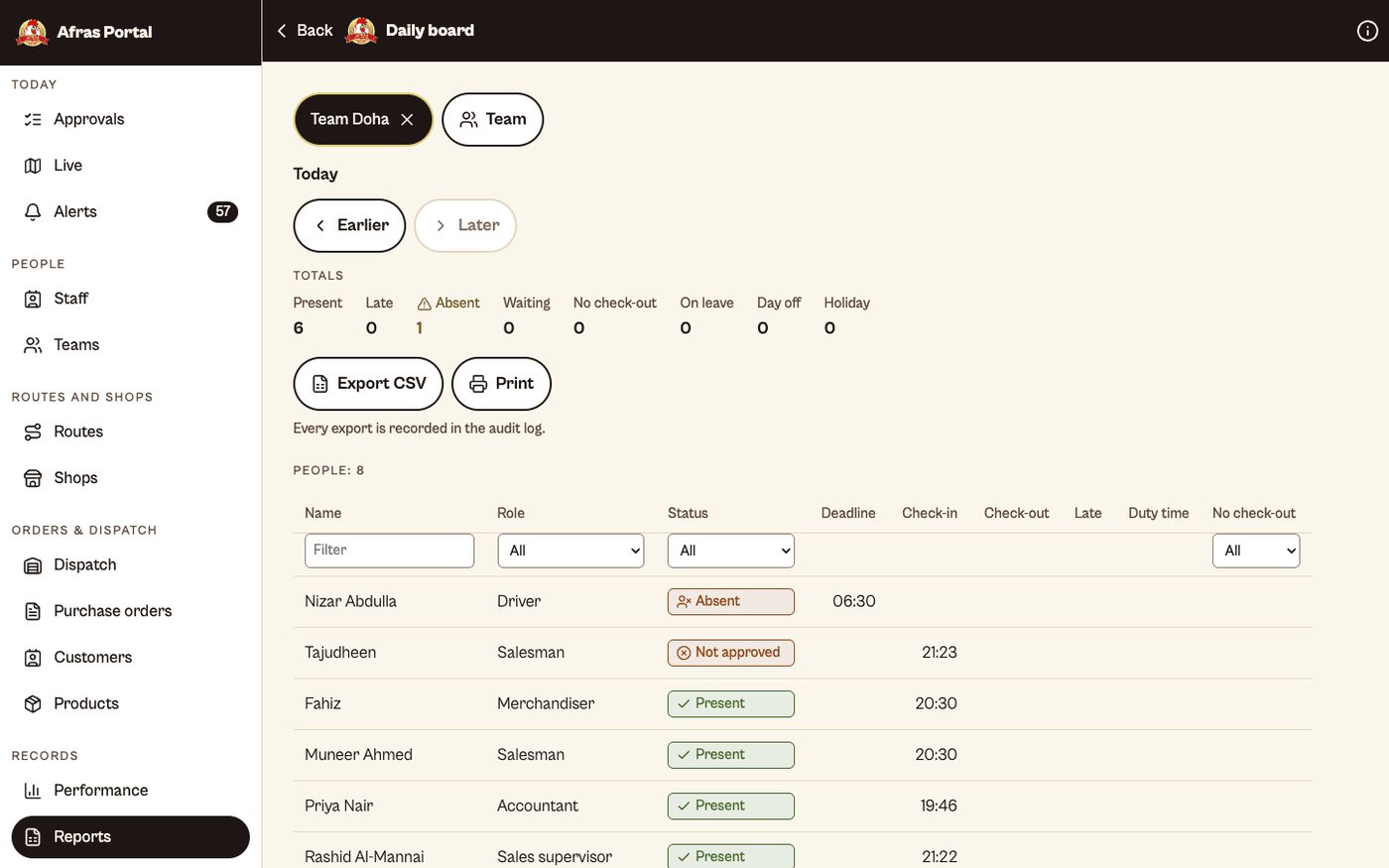1389x868 pixels.
Task: Click the Reports document icon
Action: [x=33, y=837]
